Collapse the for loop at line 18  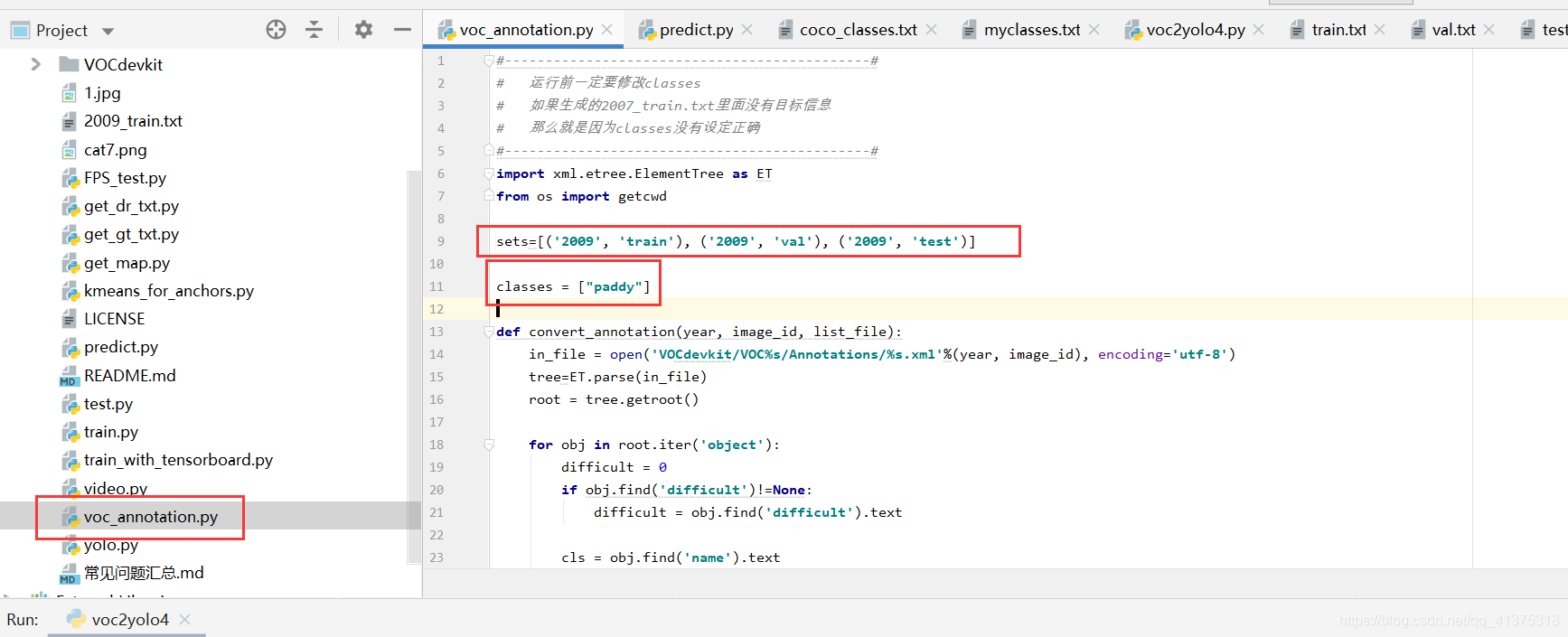click(489, 445)
